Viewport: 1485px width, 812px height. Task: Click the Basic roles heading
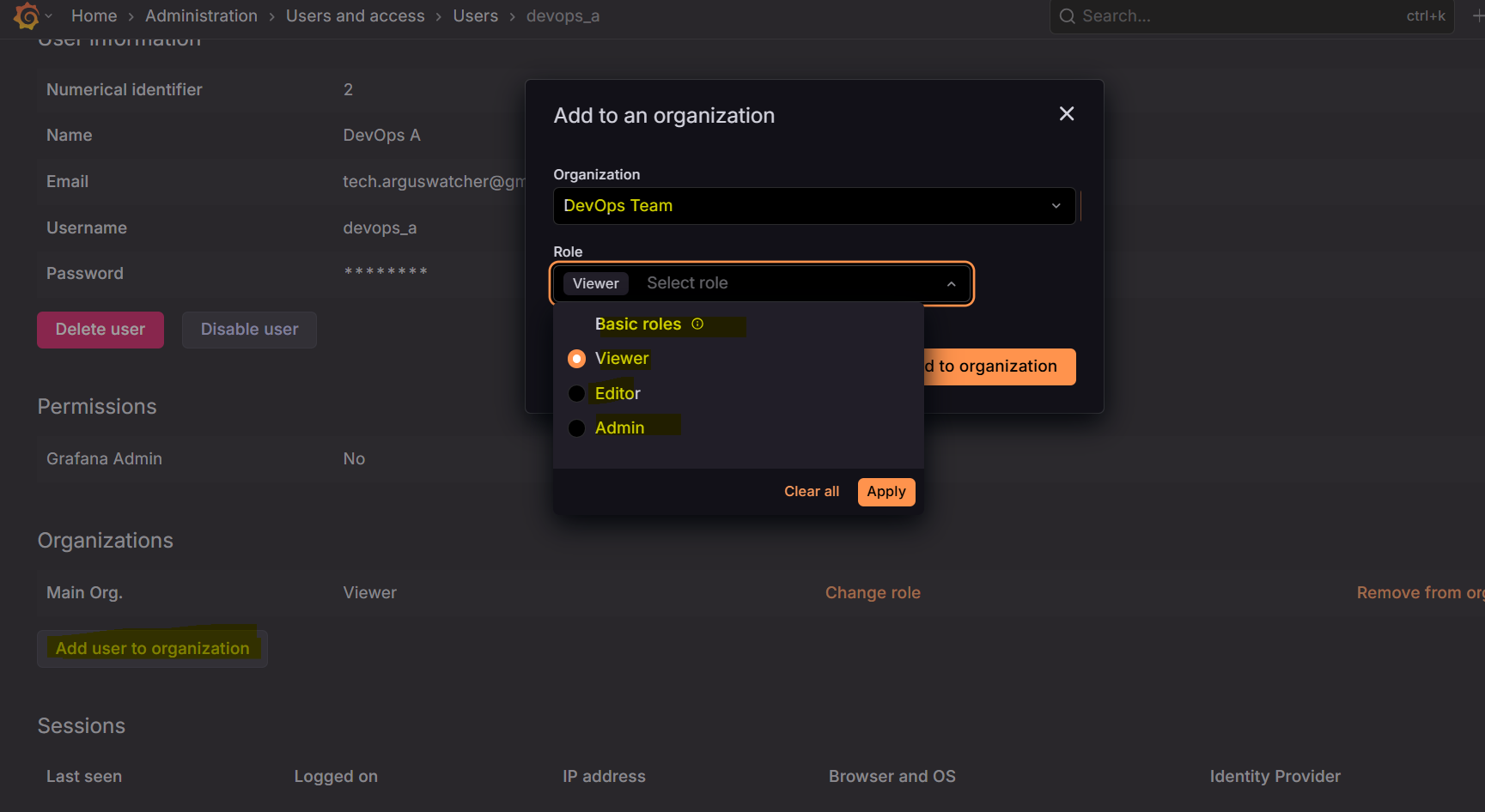(x=638, y=324)
